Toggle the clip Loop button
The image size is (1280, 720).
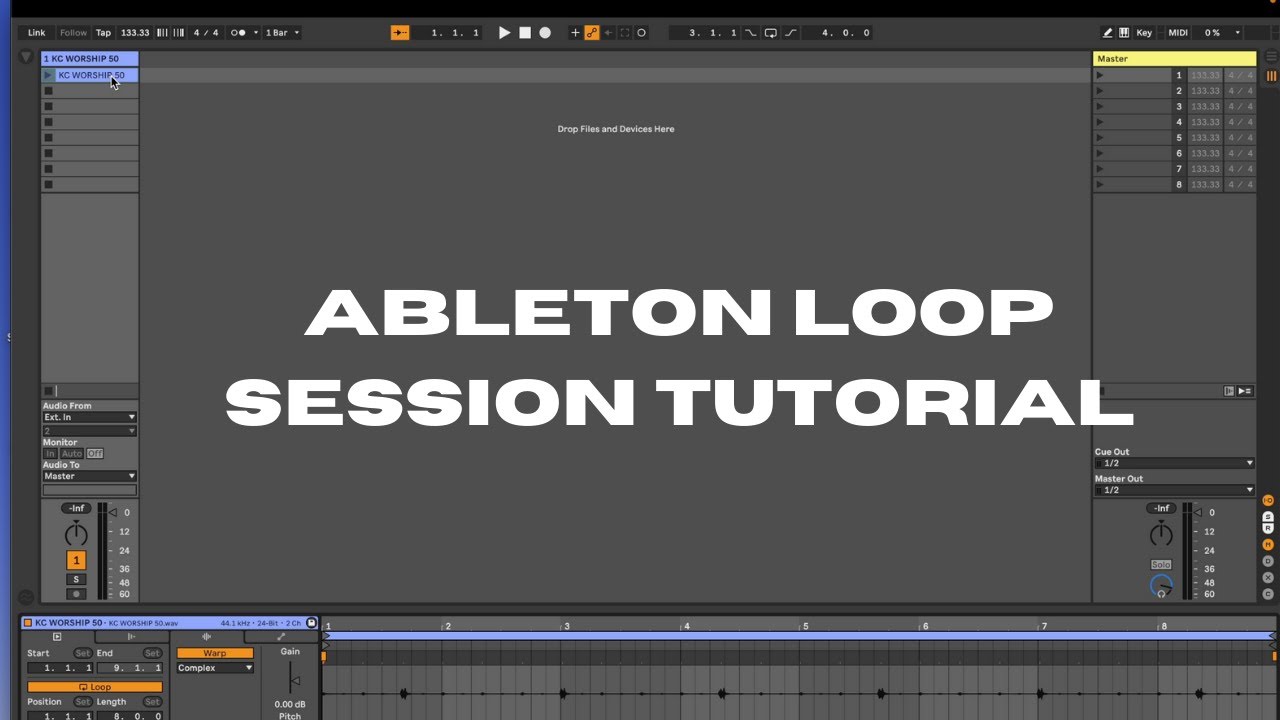[x=95, y=688]
